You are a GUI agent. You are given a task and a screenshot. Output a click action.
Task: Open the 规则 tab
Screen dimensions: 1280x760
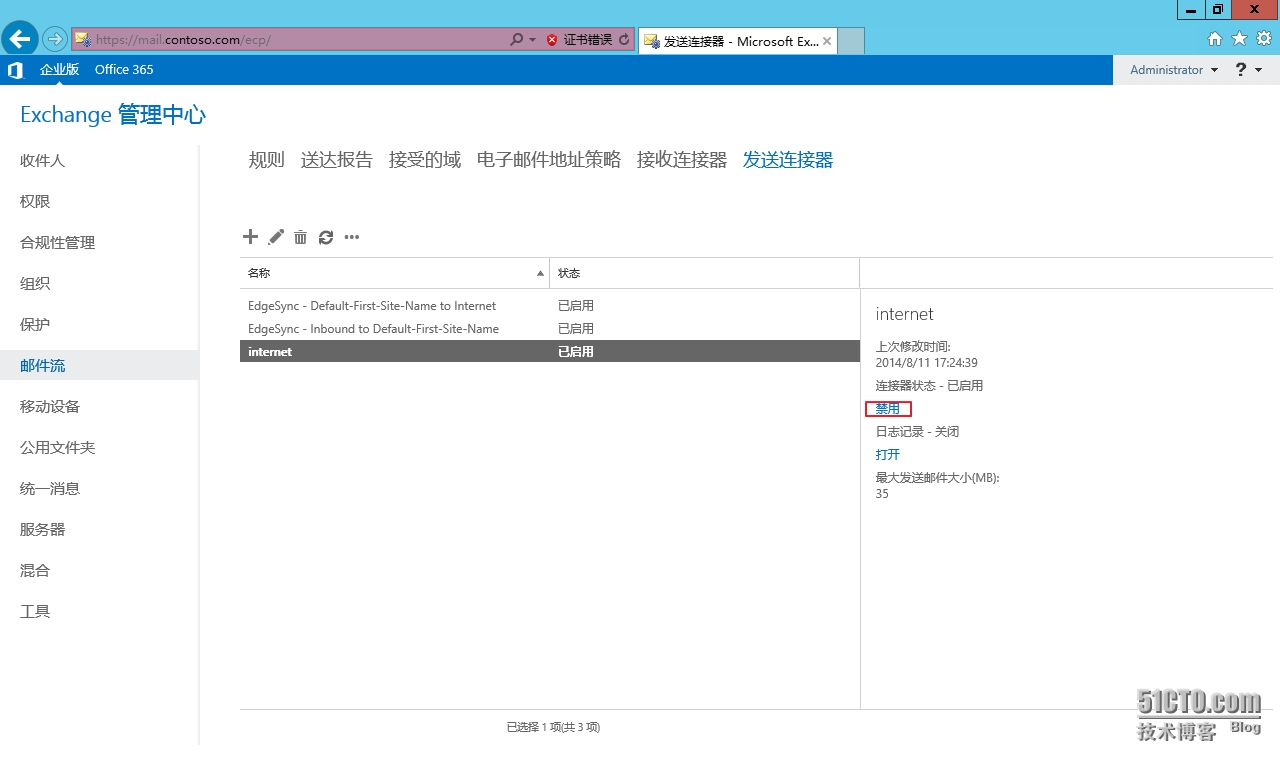click(x=266, y=160)
